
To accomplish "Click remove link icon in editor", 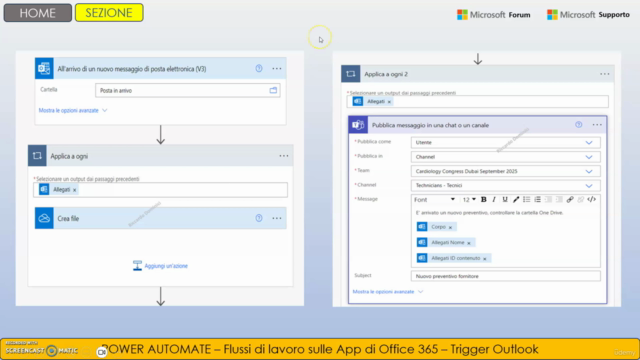I will click(x=581, y=200).
